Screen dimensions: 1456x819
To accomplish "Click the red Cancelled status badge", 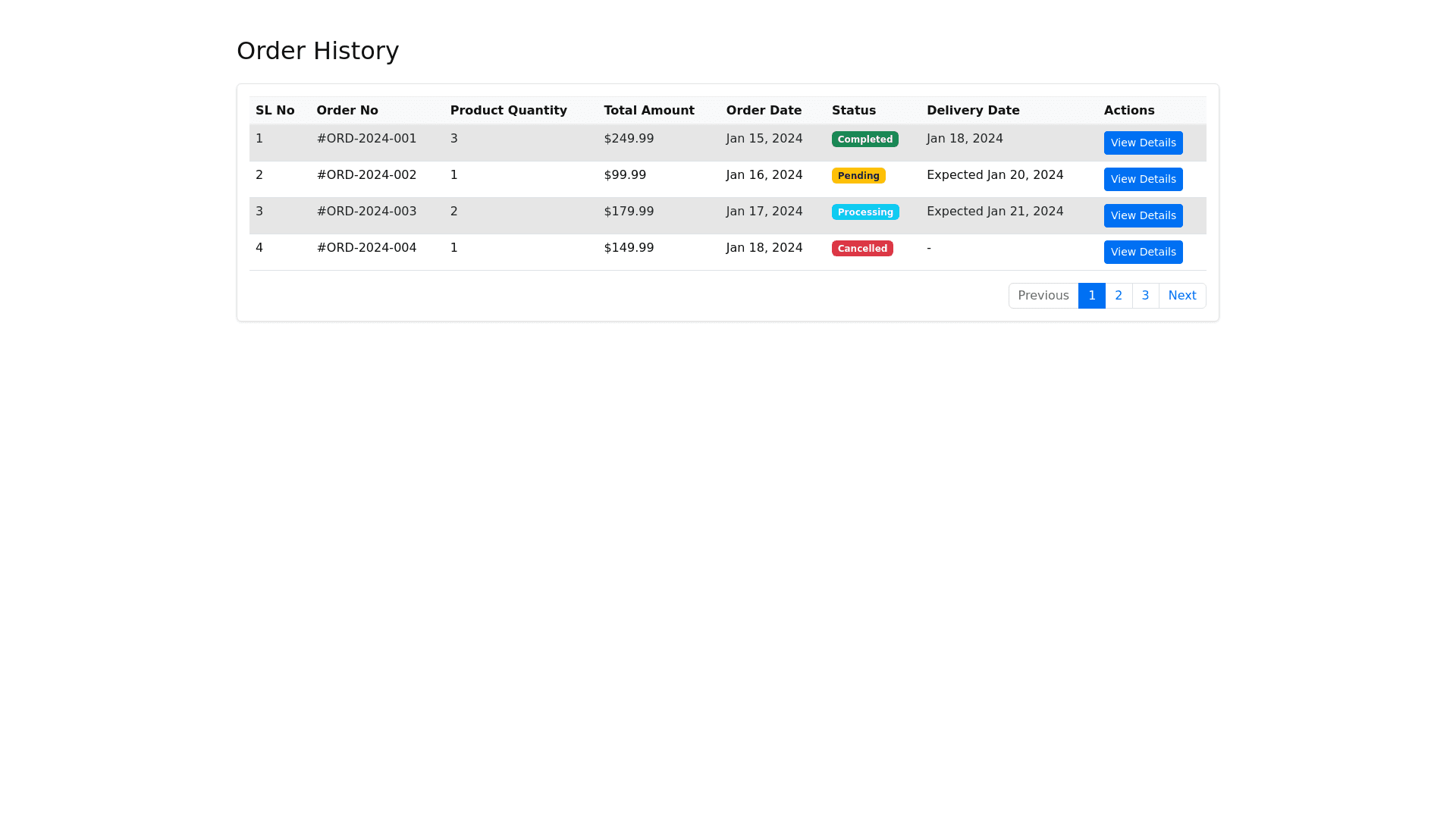I will 861,249.
